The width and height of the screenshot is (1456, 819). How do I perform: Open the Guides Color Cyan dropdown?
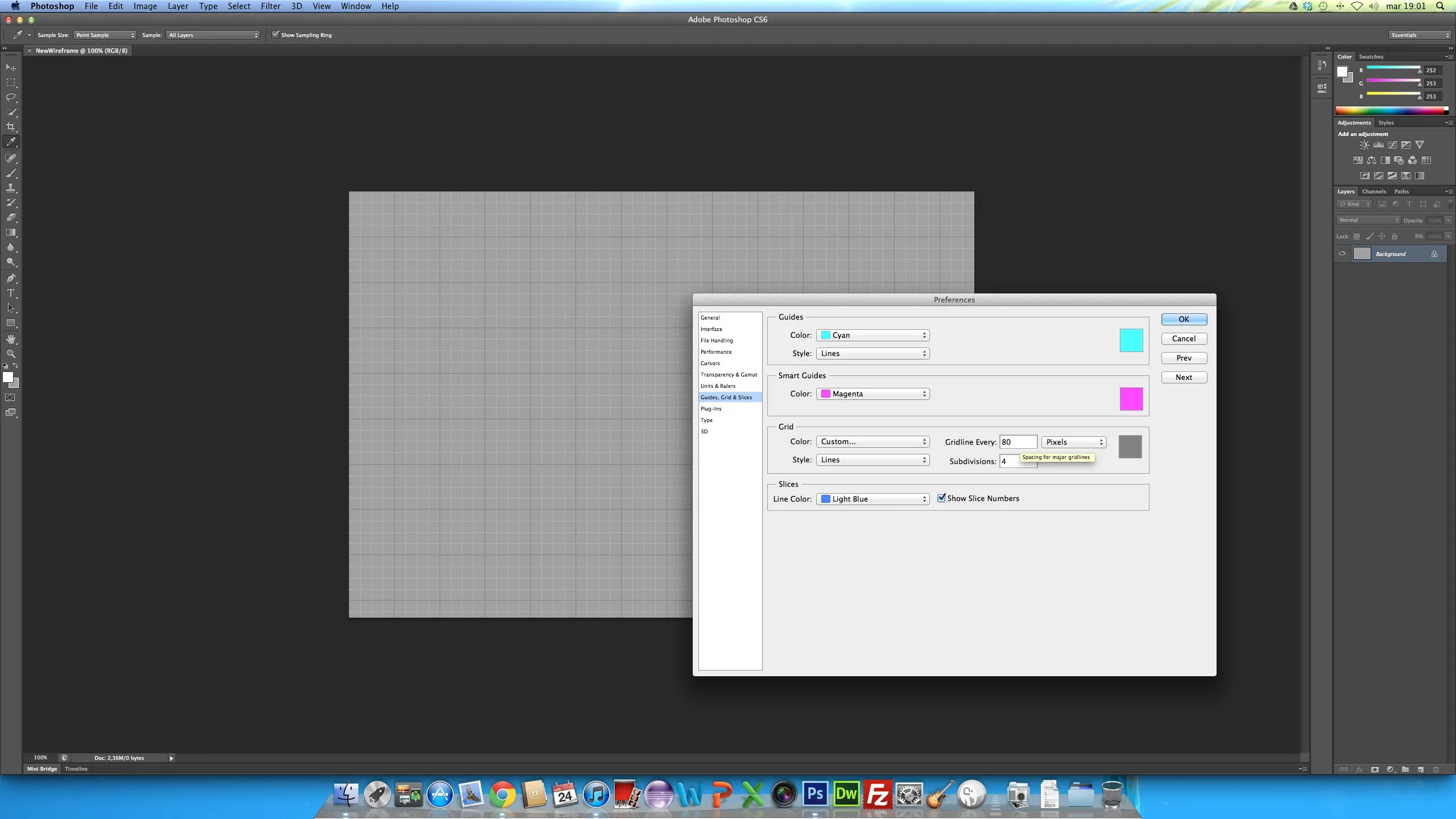pyautogui.click(x=872, y=336)
